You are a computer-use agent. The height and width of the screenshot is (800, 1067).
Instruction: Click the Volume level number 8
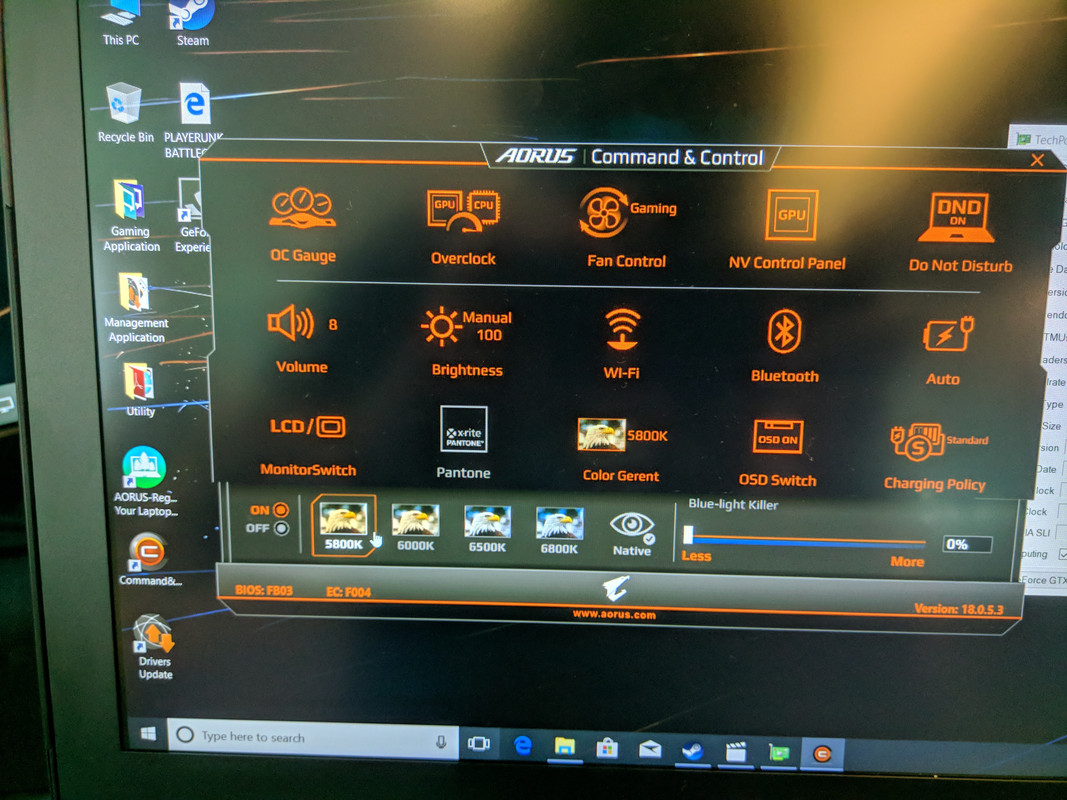coord(333,324)
